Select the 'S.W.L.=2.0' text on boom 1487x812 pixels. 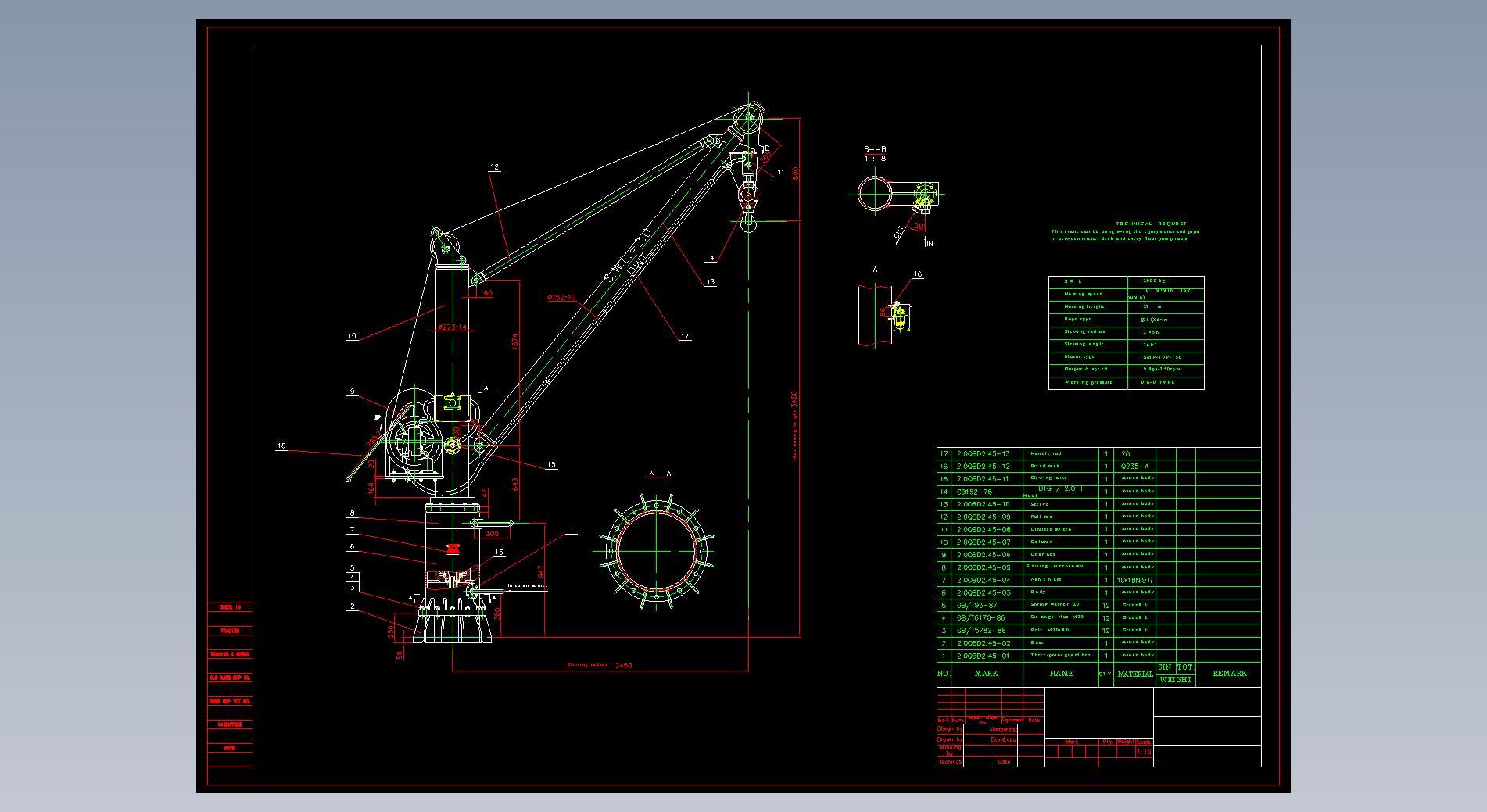click(629, 255)
